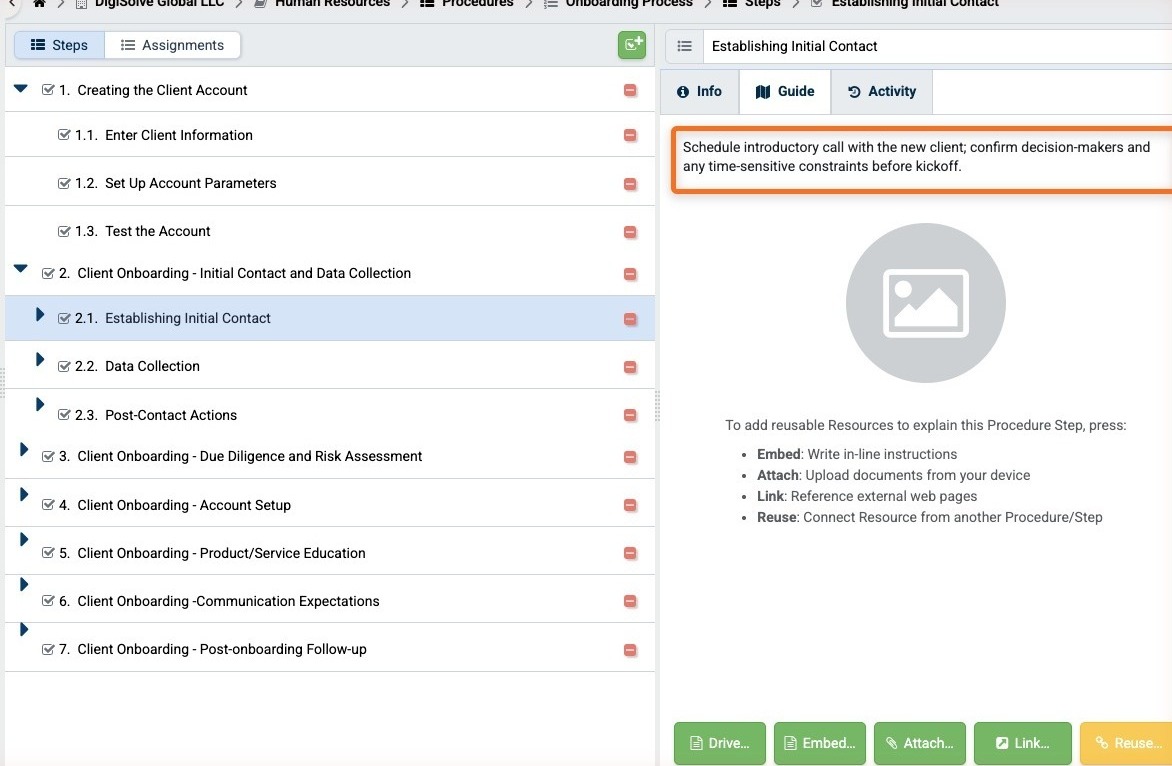Expand step 3 Due Diligence and Risk Assessment
The height and width of the screenshot is (766, 1172).
23,449
